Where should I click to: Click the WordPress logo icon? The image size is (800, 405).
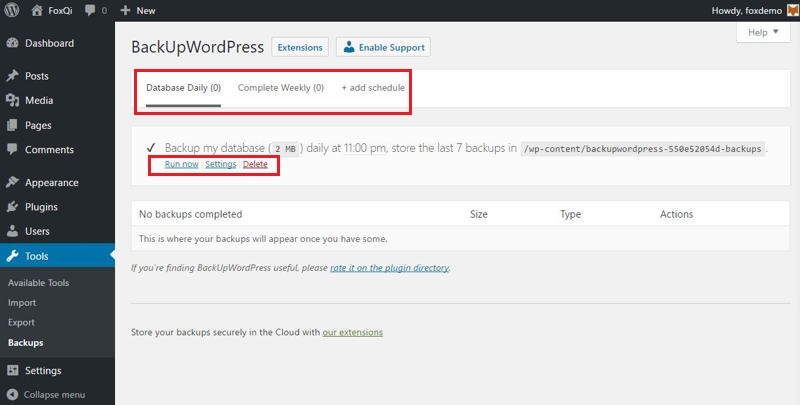[x=11, y=10]
